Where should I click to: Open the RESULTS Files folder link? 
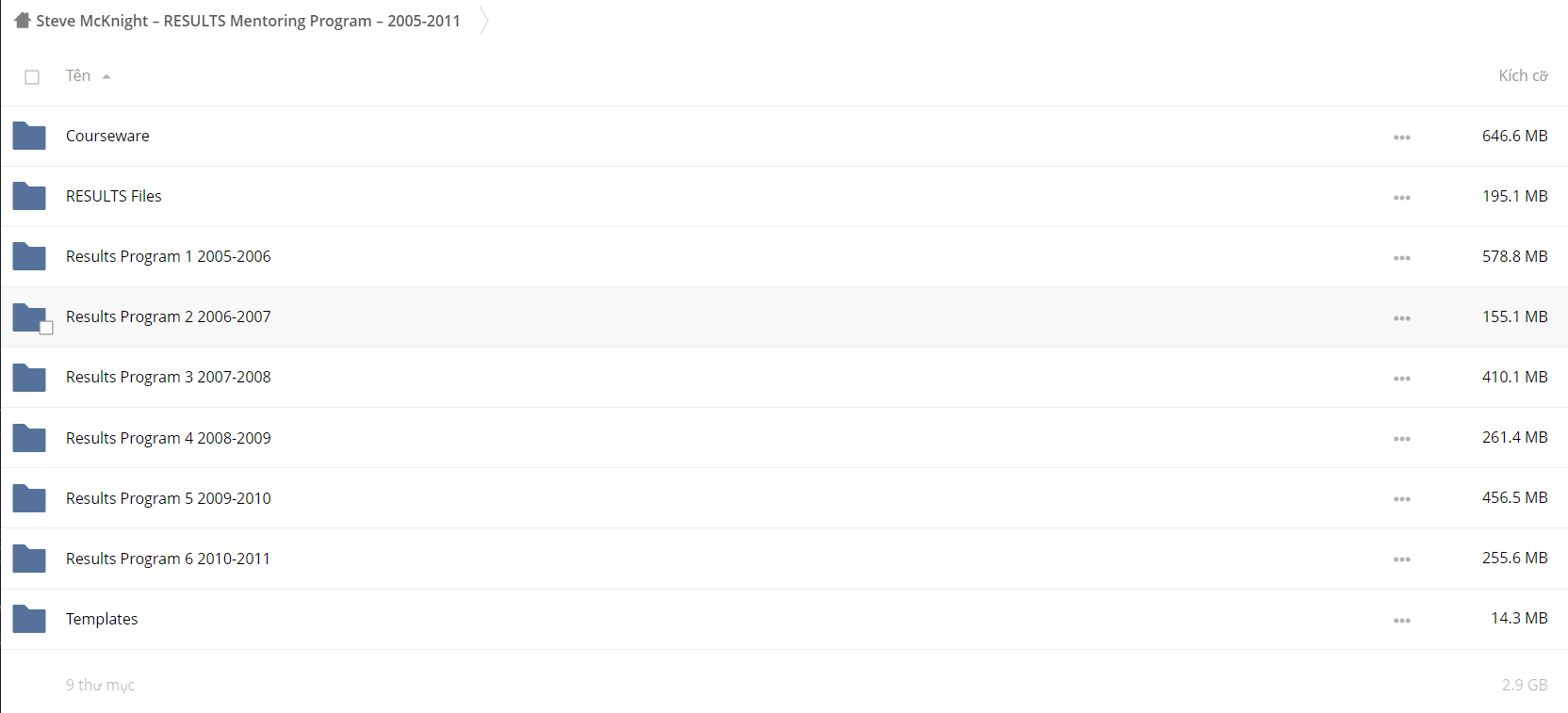[x=114, y=196]
